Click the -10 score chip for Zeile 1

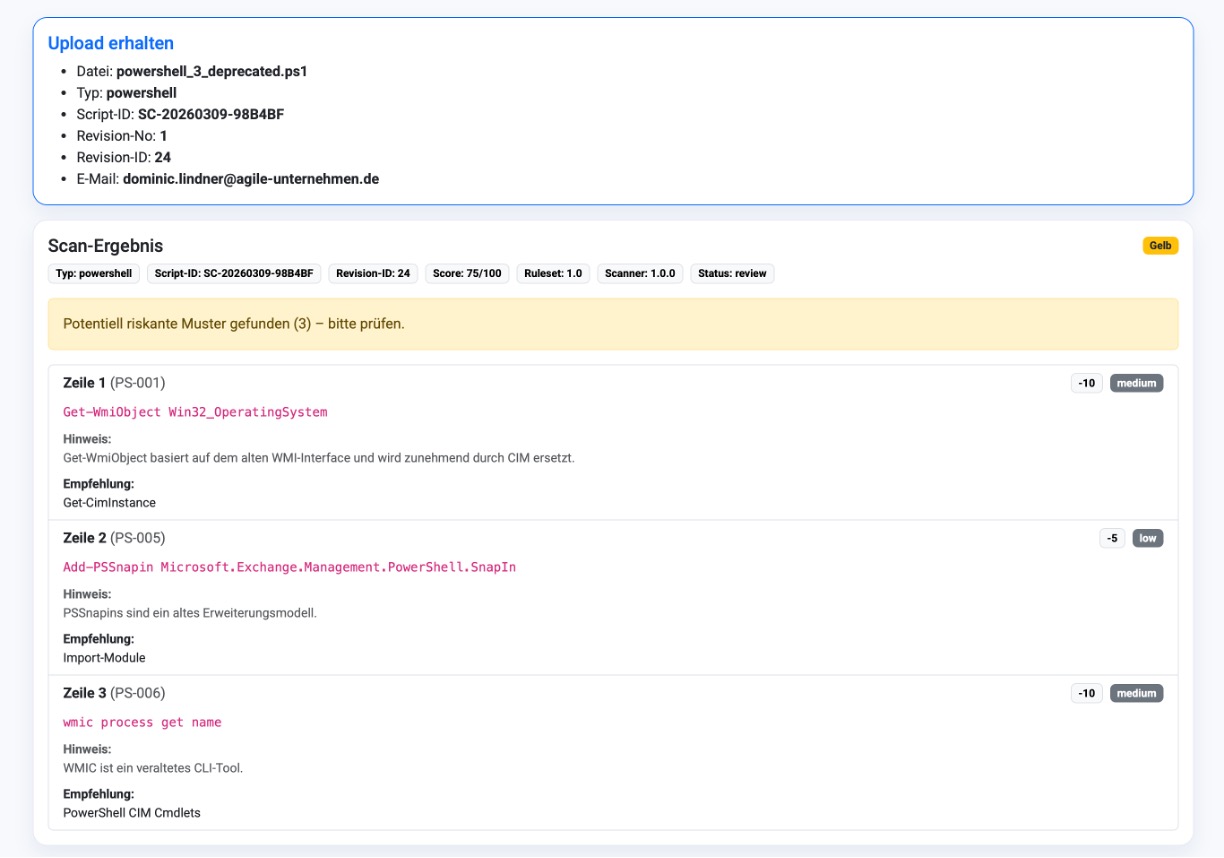[1086, 383]
